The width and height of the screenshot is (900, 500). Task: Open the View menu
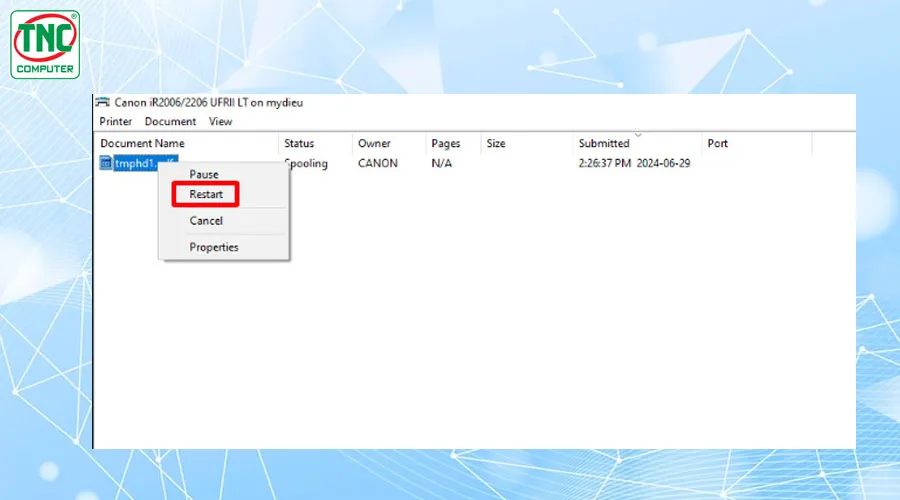pyautogui.click(x=220, y=122)
